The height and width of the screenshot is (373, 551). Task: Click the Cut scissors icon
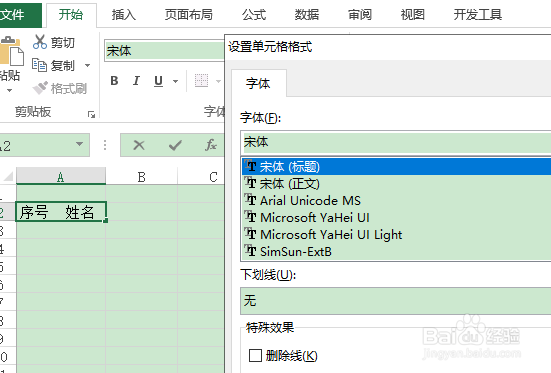[x=40, y=42]
